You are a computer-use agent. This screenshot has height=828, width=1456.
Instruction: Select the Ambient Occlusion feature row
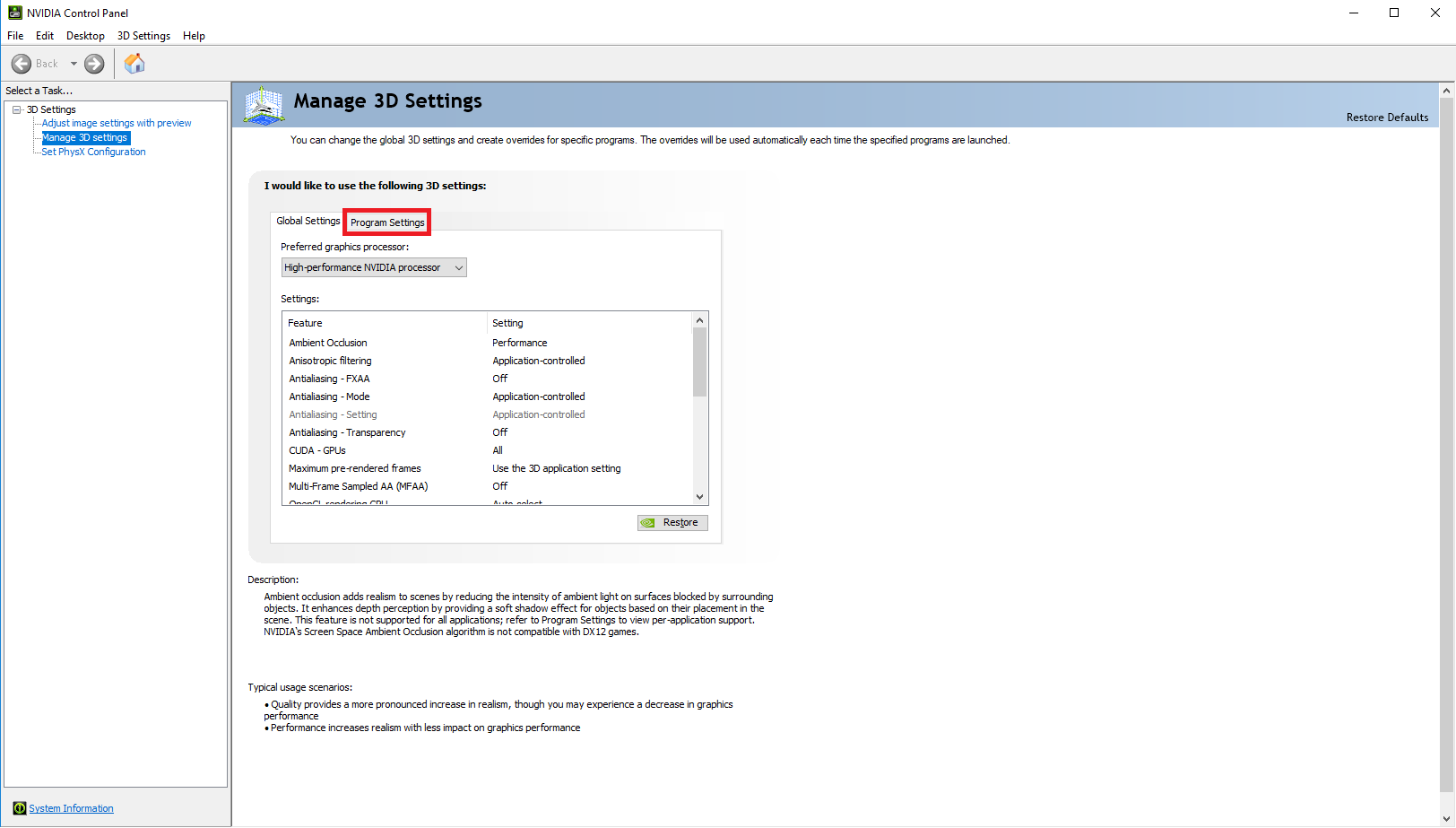point(488,343)
